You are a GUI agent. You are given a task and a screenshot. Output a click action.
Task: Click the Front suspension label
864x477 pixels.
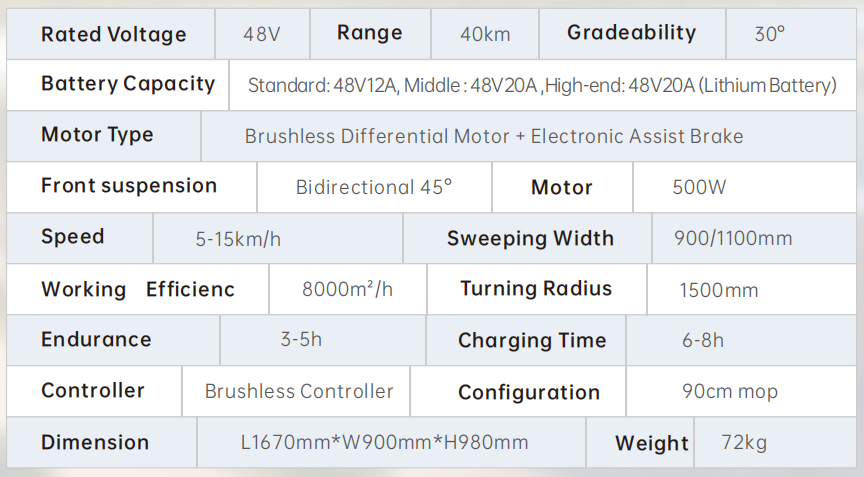click(129, 186)
